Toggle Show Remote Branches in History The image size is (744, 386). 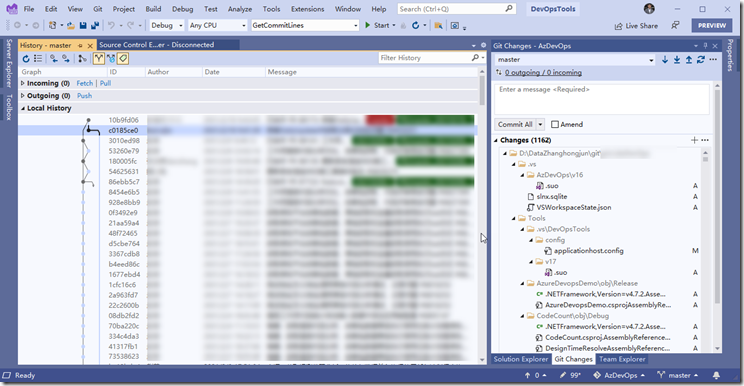(x=111, y=58)
